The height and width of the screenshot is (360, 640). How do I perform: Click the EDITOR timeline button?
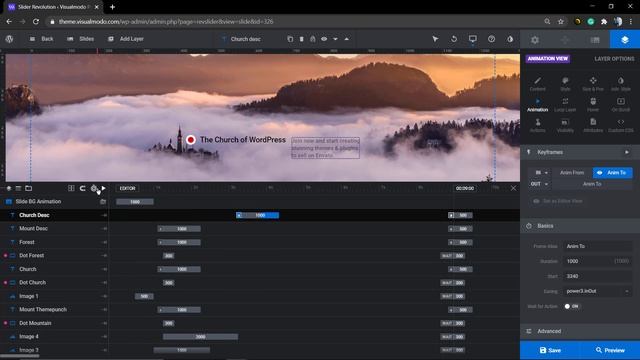point(127,188)
